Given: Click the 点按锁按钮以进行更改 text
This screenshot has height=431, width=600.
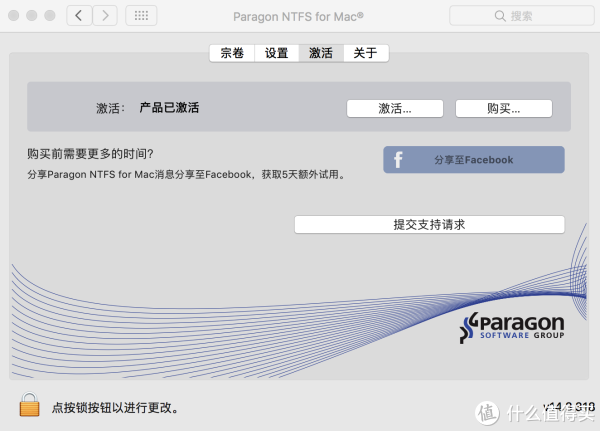Looking at the screenshot, I should pos(115,408).
